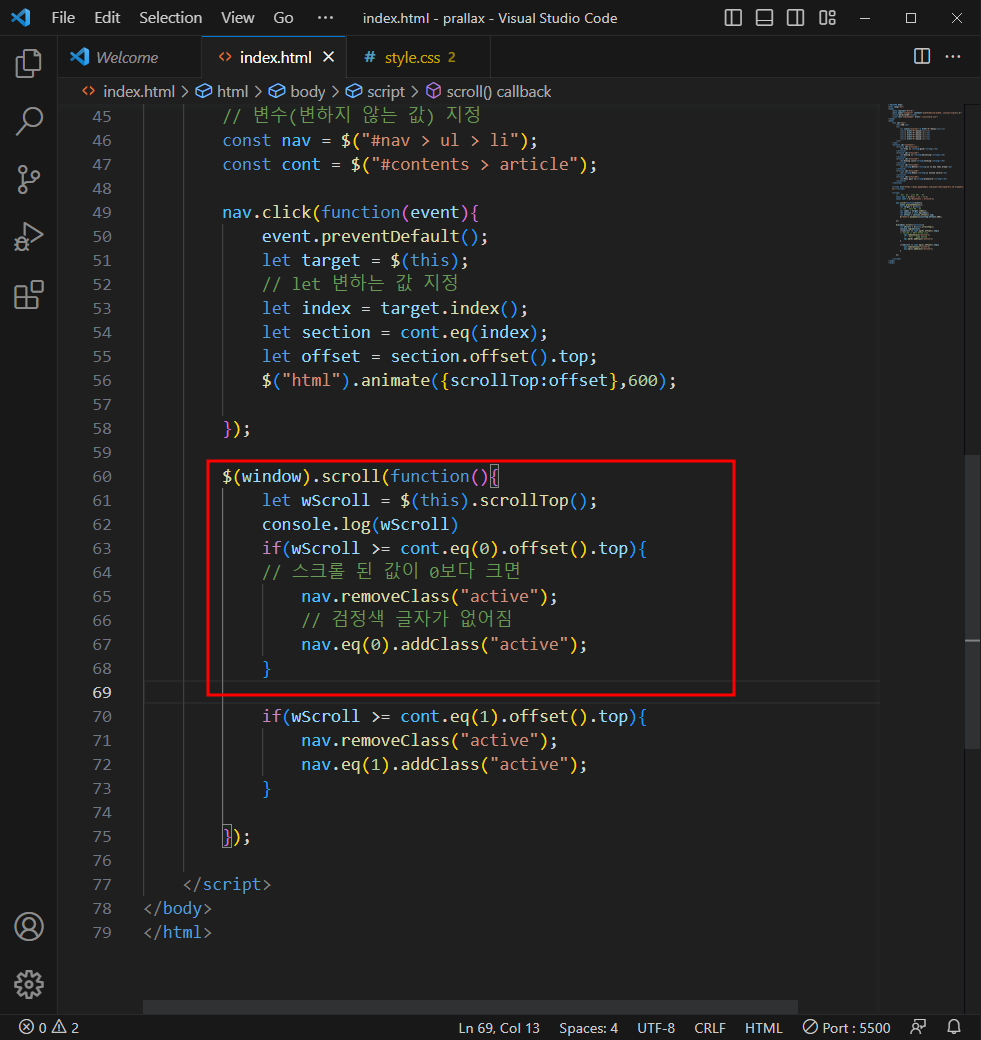Click the closing </body> tag

(x=178, y=908)
